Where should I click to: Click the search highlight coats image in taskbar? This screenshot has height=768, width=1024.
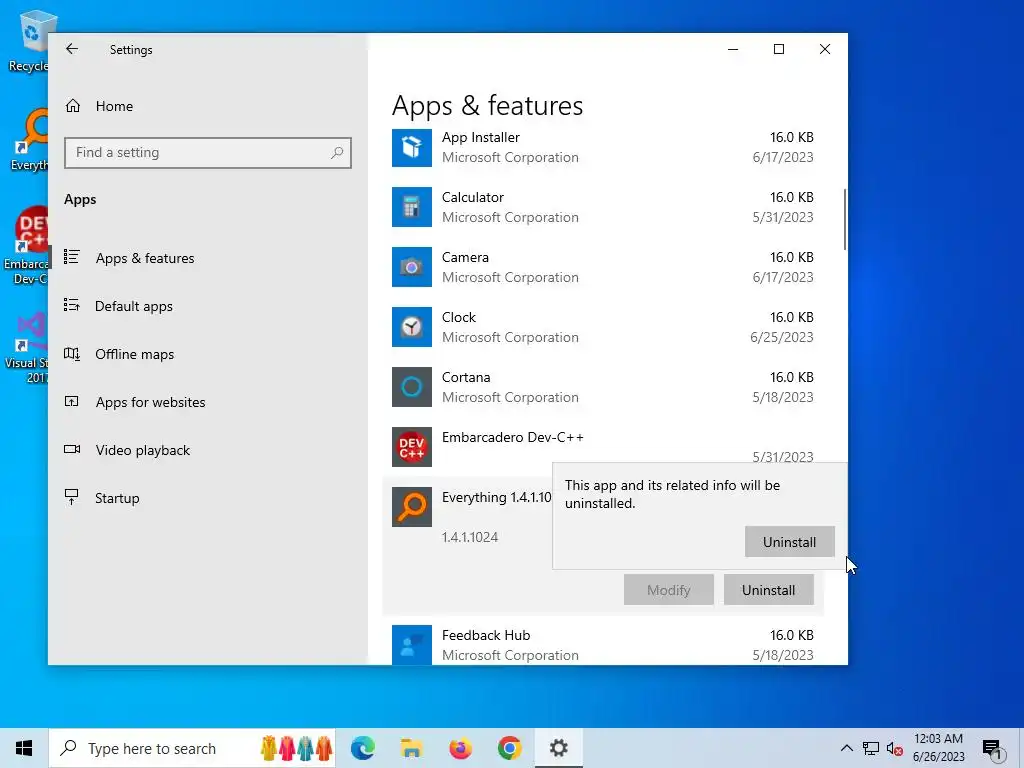point(297,748)
